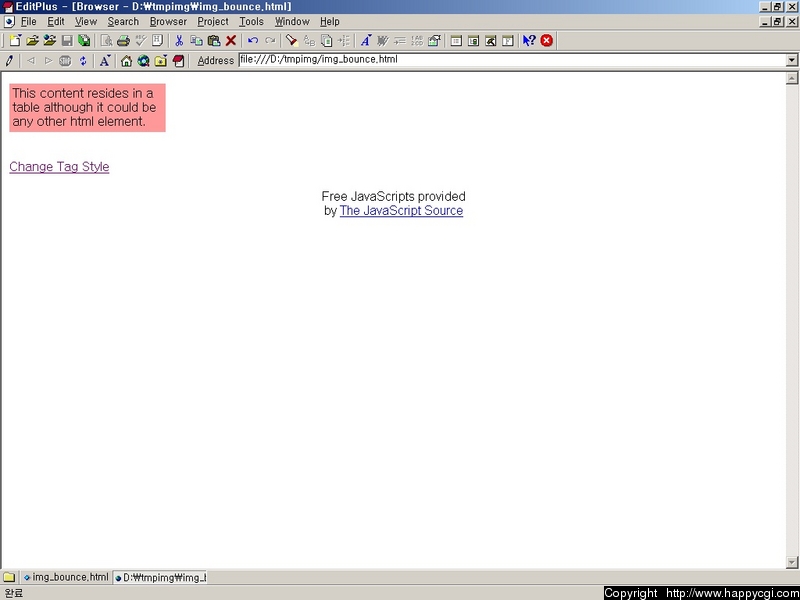This screenshot has height=600, width=800.
Task: Click the browser Font Size A icon
Action: coord(105,61)
